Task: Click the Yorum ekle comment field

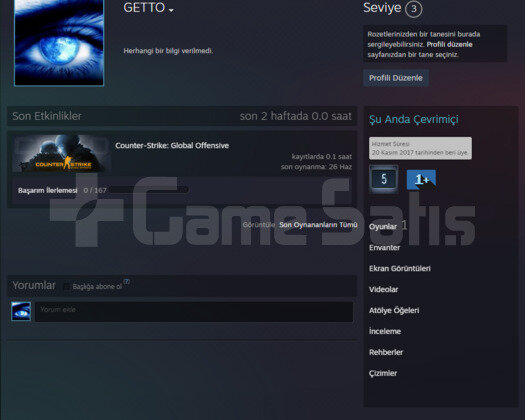Action: pos(194,311)
